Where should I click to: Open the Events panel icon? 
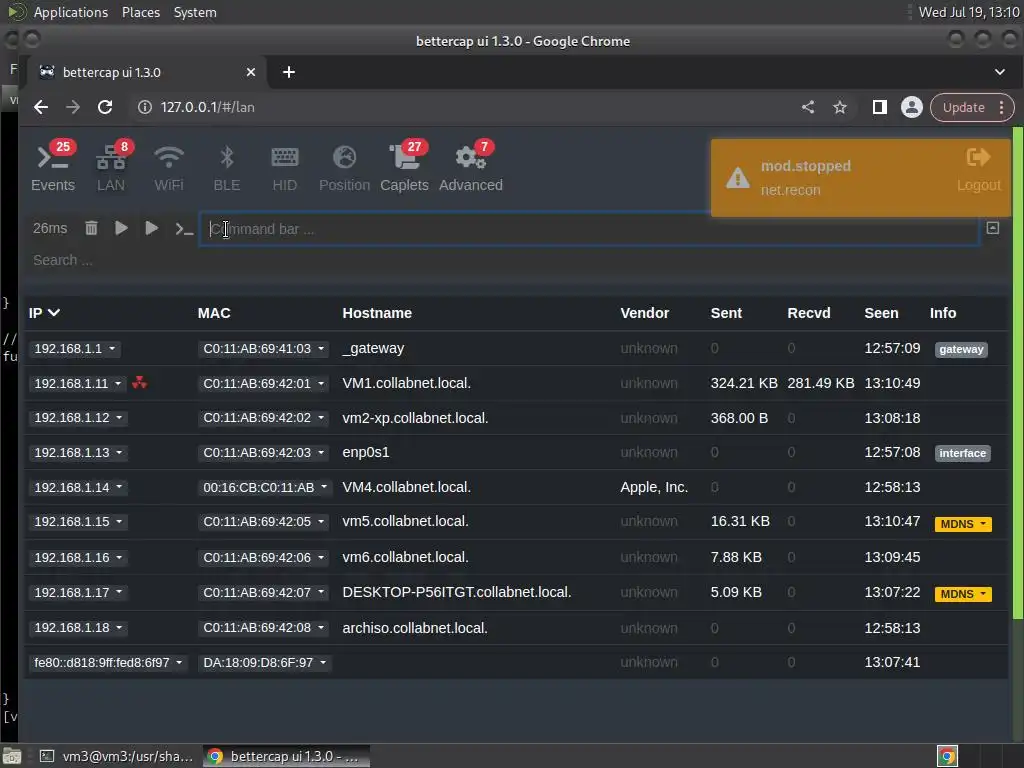(52, 159)
